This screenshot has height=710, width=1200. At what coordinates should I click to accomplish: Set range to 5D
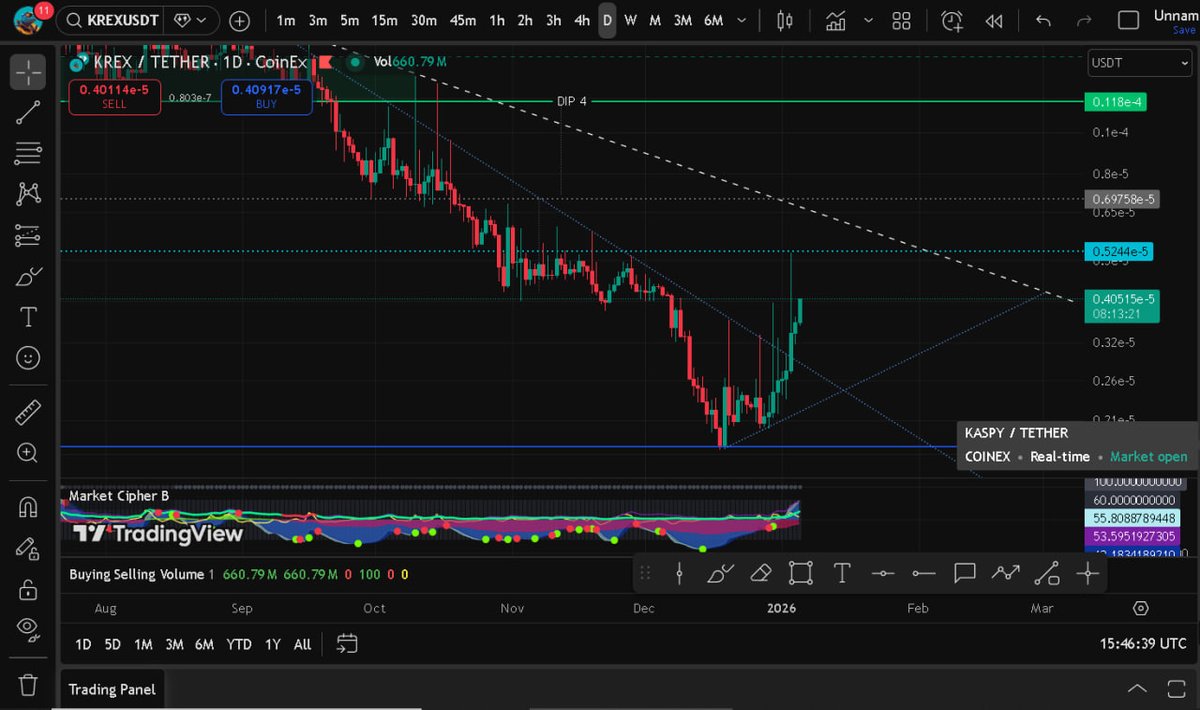[x=113, y=645]
